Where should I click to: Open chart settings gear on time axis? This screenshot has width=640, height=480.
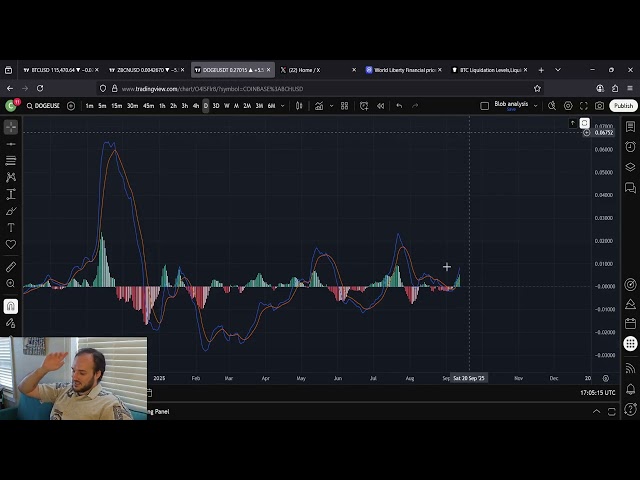(x=605, y=379)
